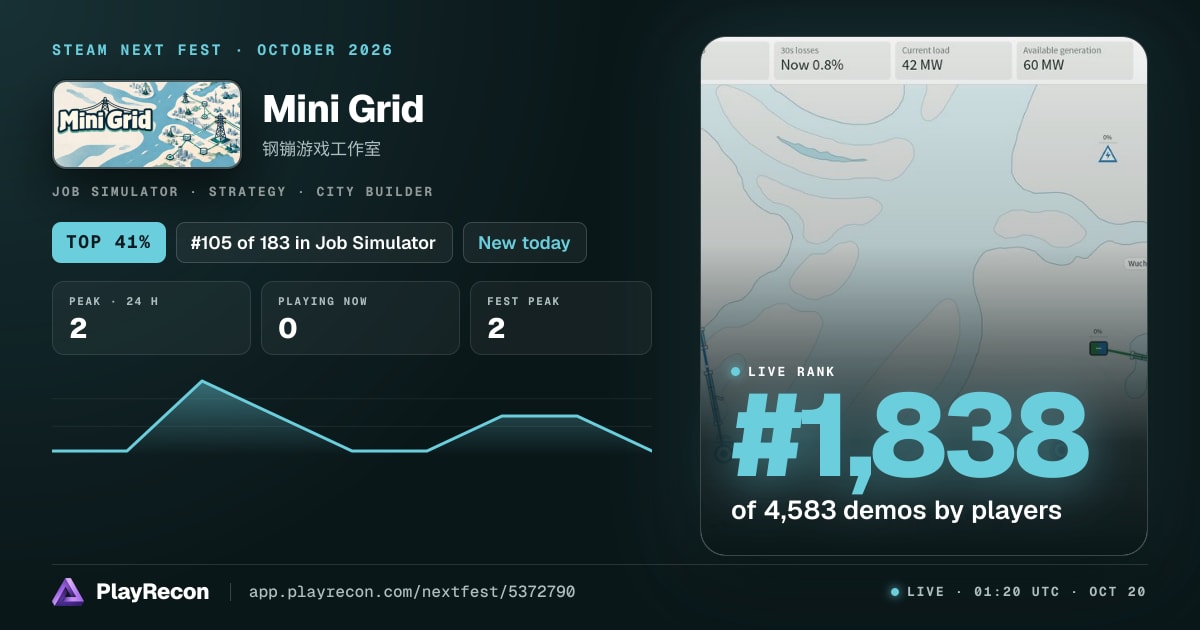This screenshot has height=630, width=1200.
Task: Click the green substation icon on map
Action: [1098, 348]
